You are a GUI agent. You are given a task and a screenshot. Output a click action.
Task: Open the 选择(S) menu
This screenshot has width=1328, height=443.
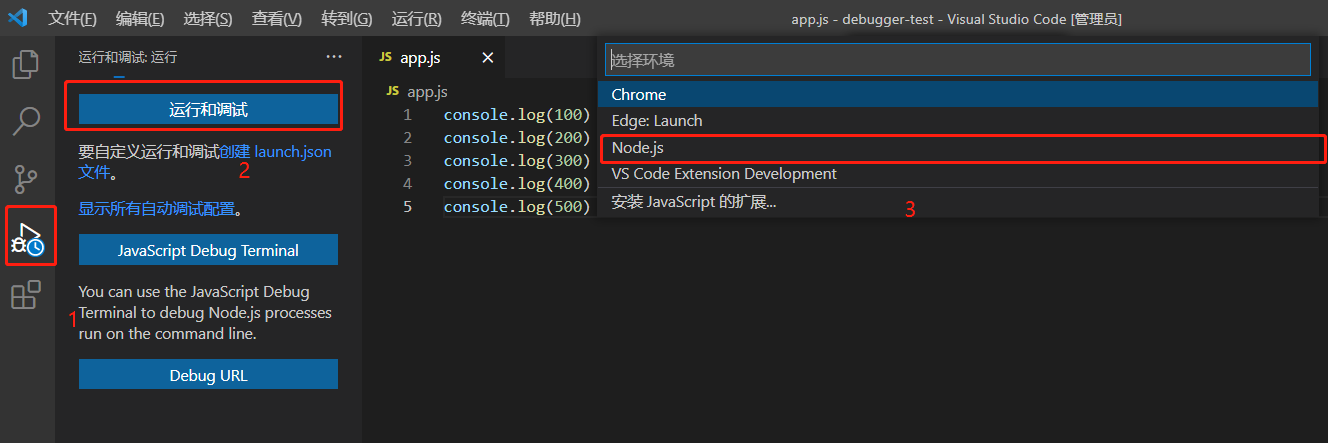tap(208, 19)
